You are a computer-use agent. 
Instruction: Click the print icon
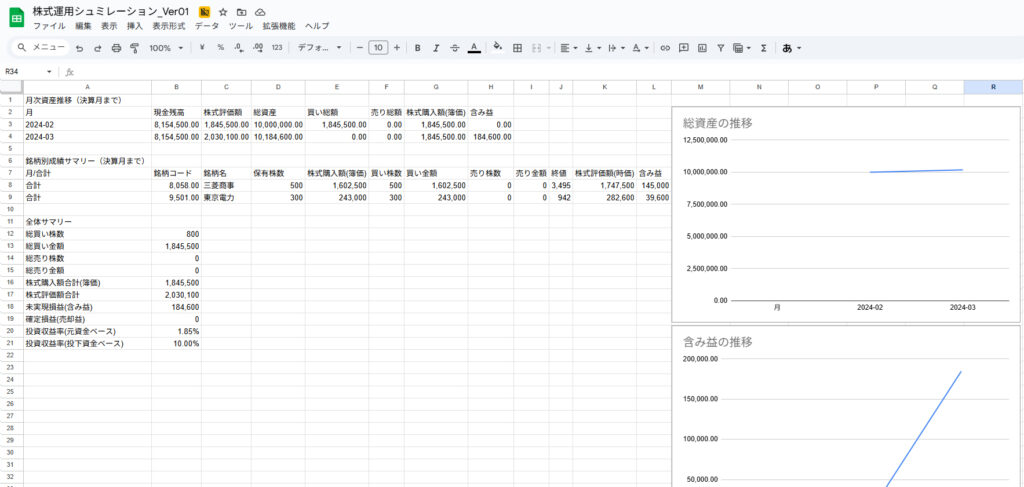116,47
